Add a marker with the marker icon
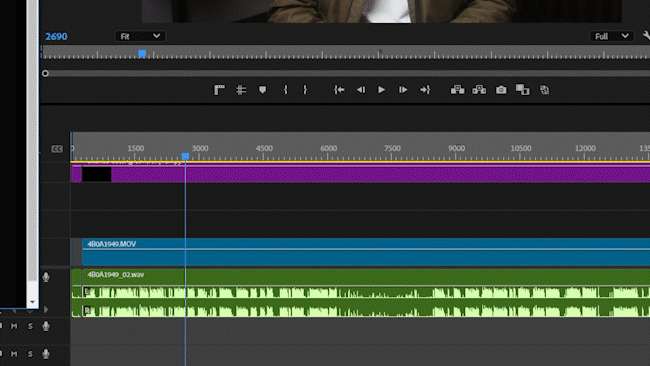Viewport: 650px width, 366px height. (262, 90)
